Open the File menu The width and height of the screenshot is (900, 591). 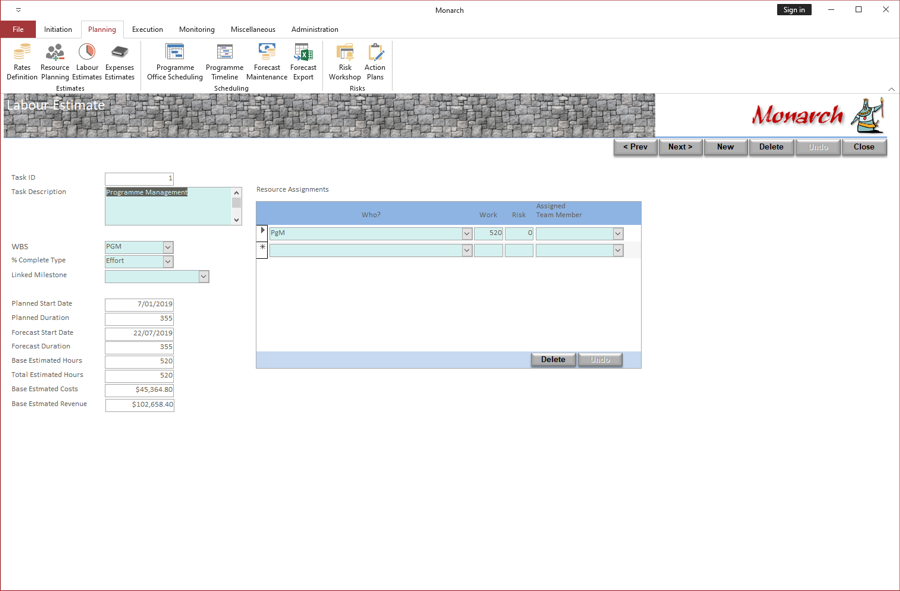coord(18,29)
